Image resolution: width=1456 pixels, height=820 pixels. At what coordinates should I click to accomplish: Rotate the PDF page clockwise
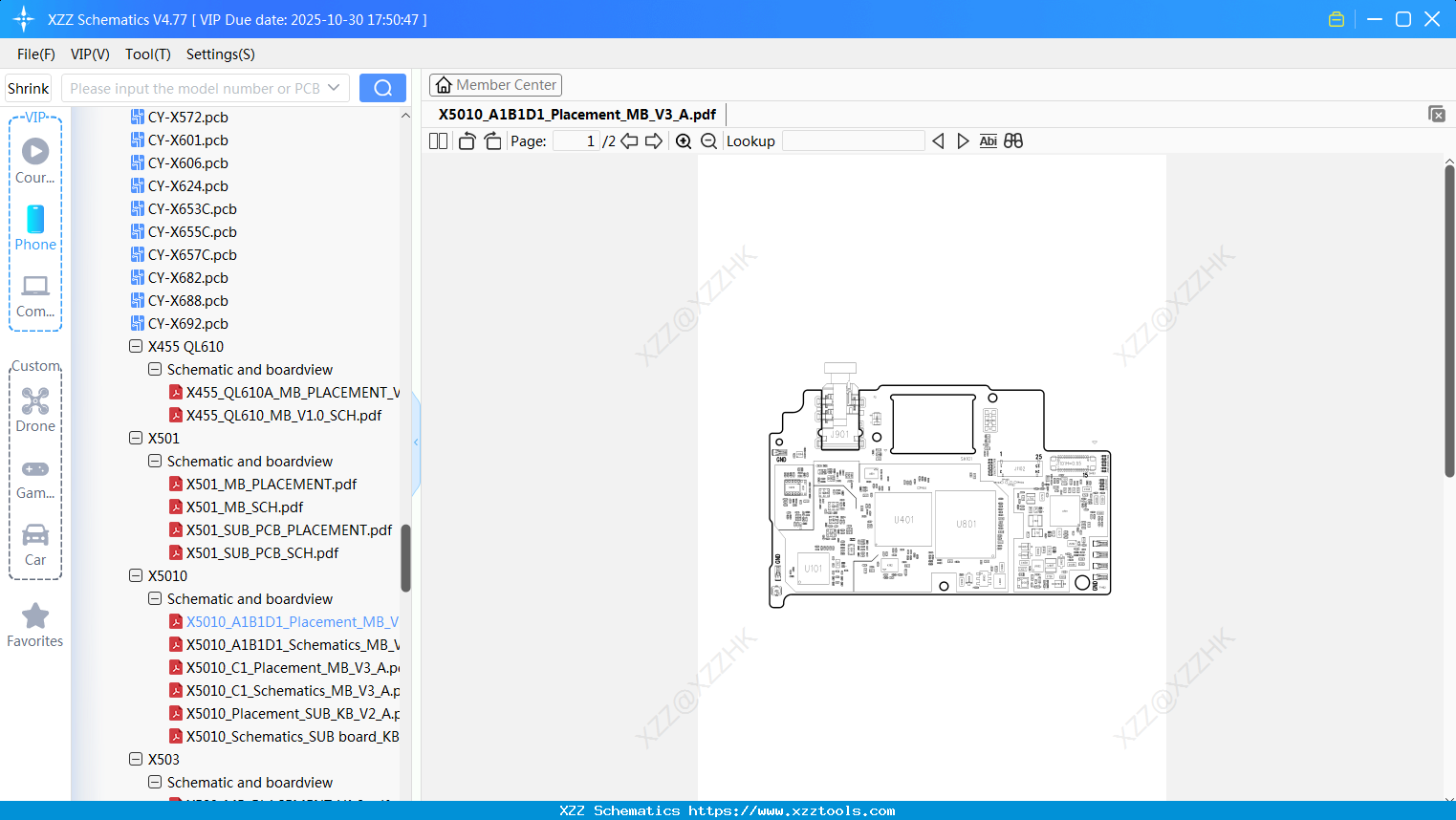point(492,140)
